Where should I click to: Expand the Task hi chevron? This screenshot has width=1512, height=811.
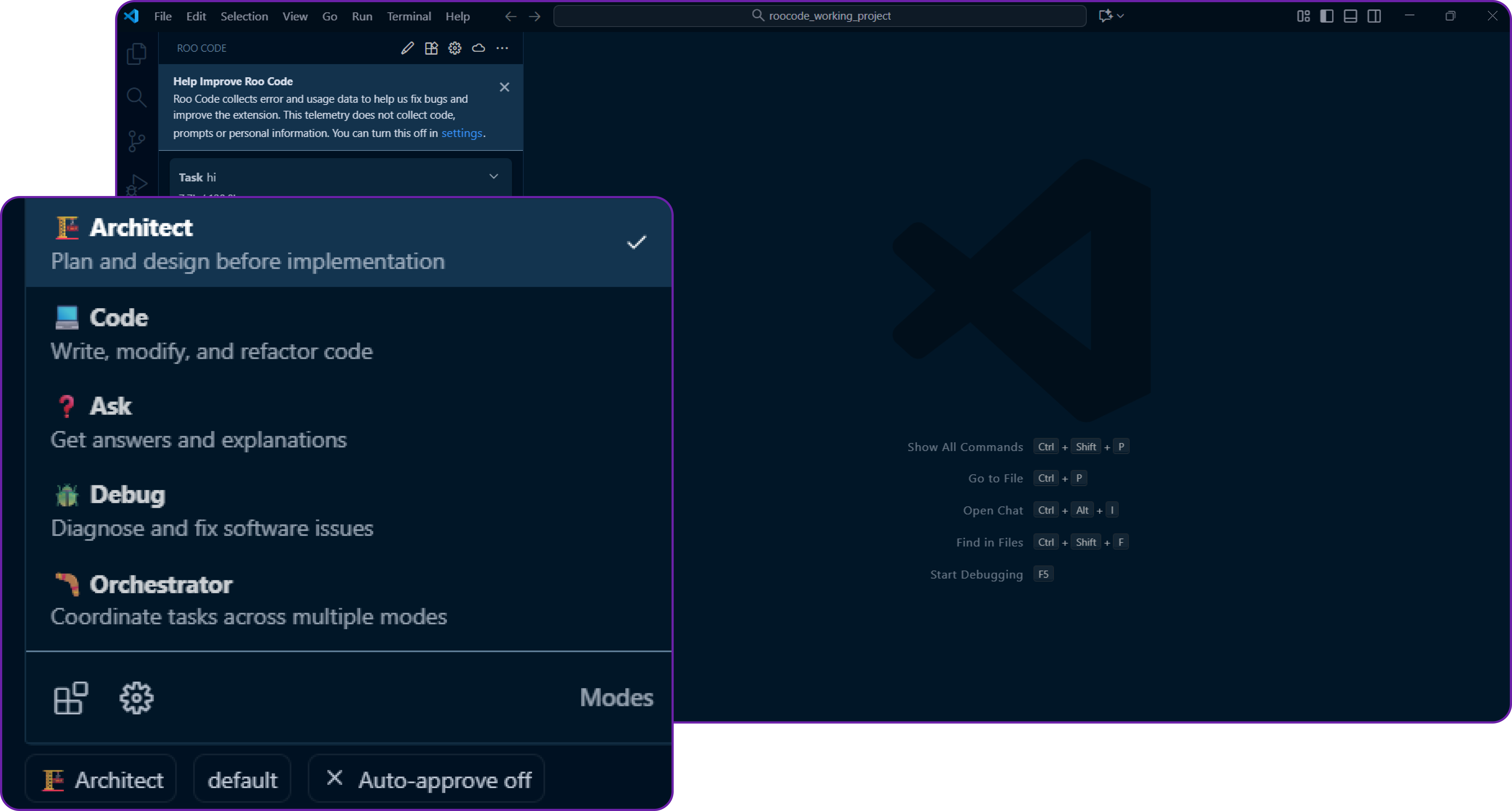494,176
